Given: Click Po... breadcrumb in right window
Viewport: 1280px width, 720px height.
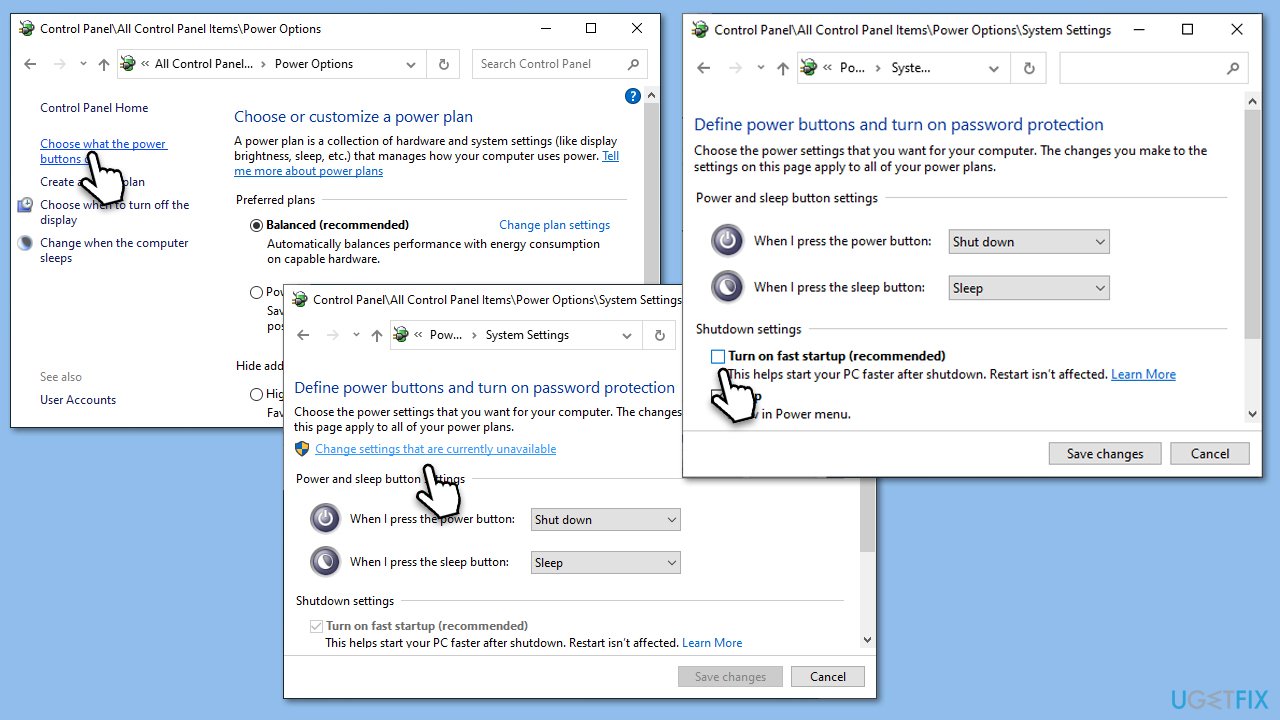Looking at the screenshot, I should [x=852, y=68].
